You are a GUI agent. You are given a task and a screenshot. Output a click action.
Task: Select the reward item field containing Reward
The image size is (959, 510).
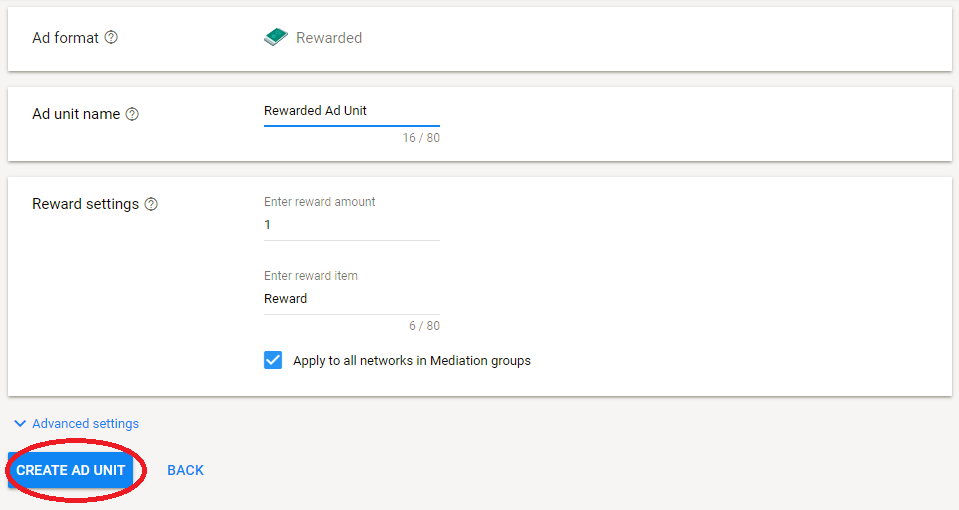point(351,299)
